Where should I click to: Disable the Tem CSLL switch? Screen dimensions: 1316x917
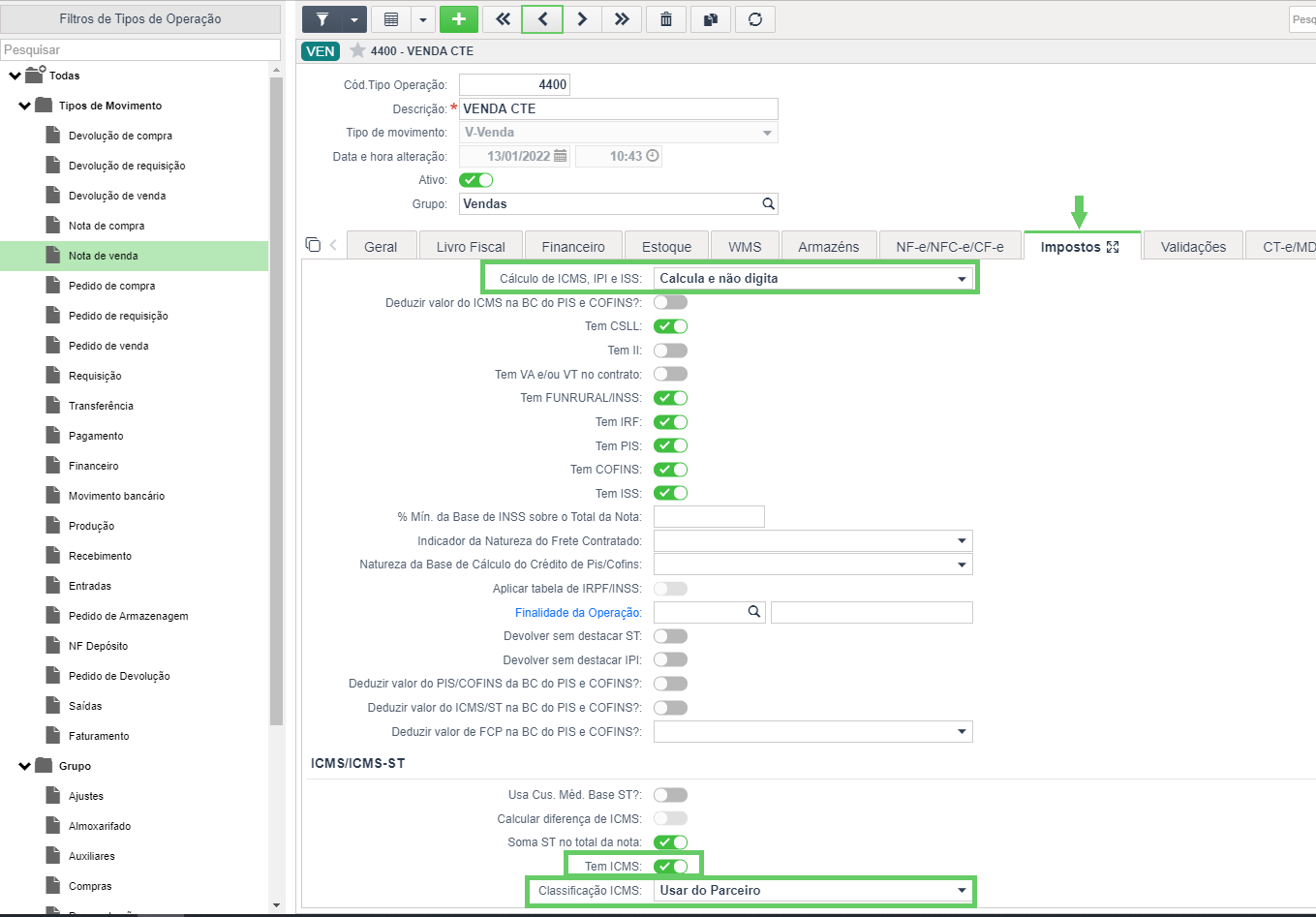pyautogui.click(x=670, y=326)
